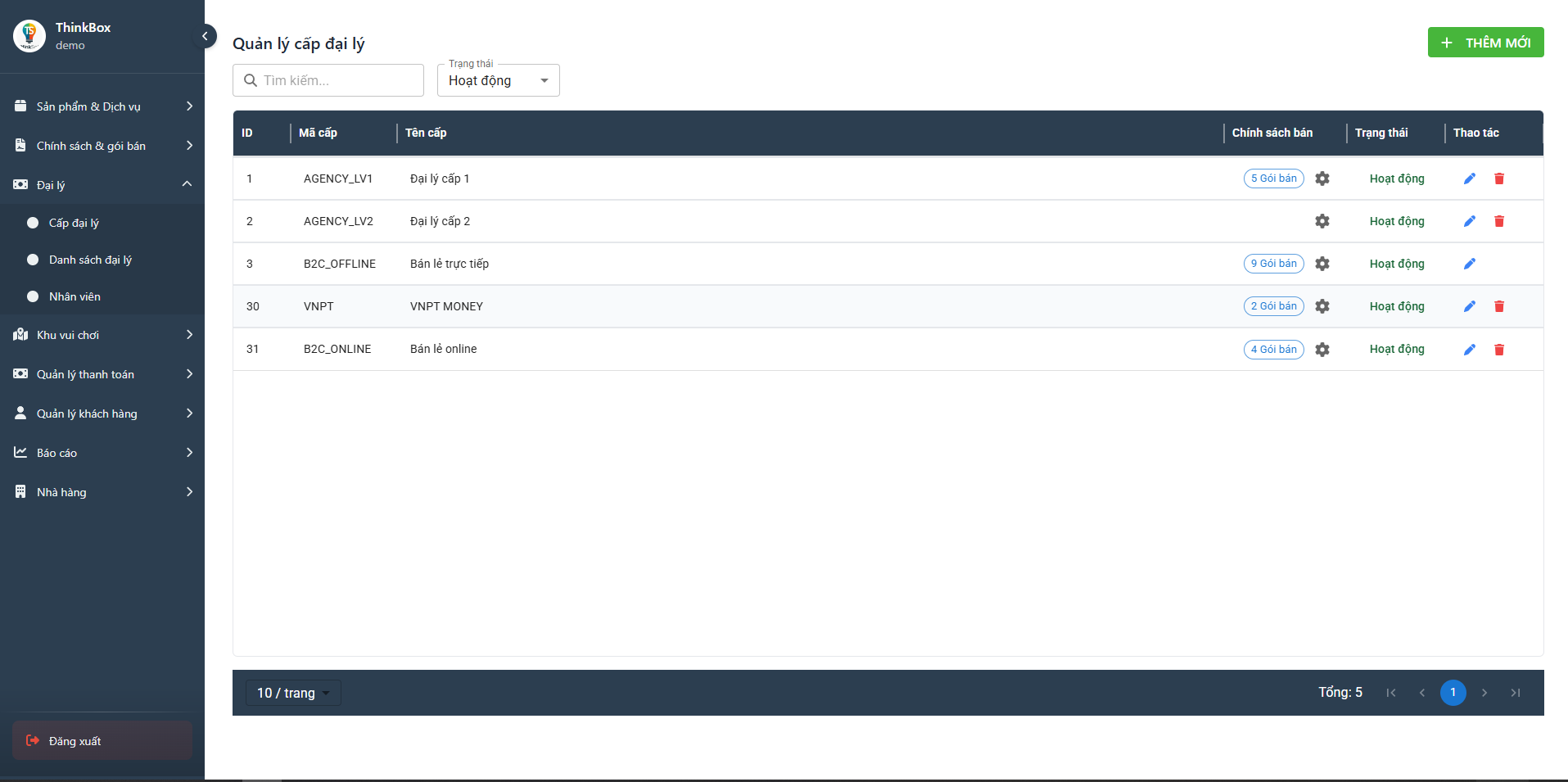This screenshot has height=782, width=1568.
Task: Open the 10 / trang page size dropdown
Action: click(293, 693)
